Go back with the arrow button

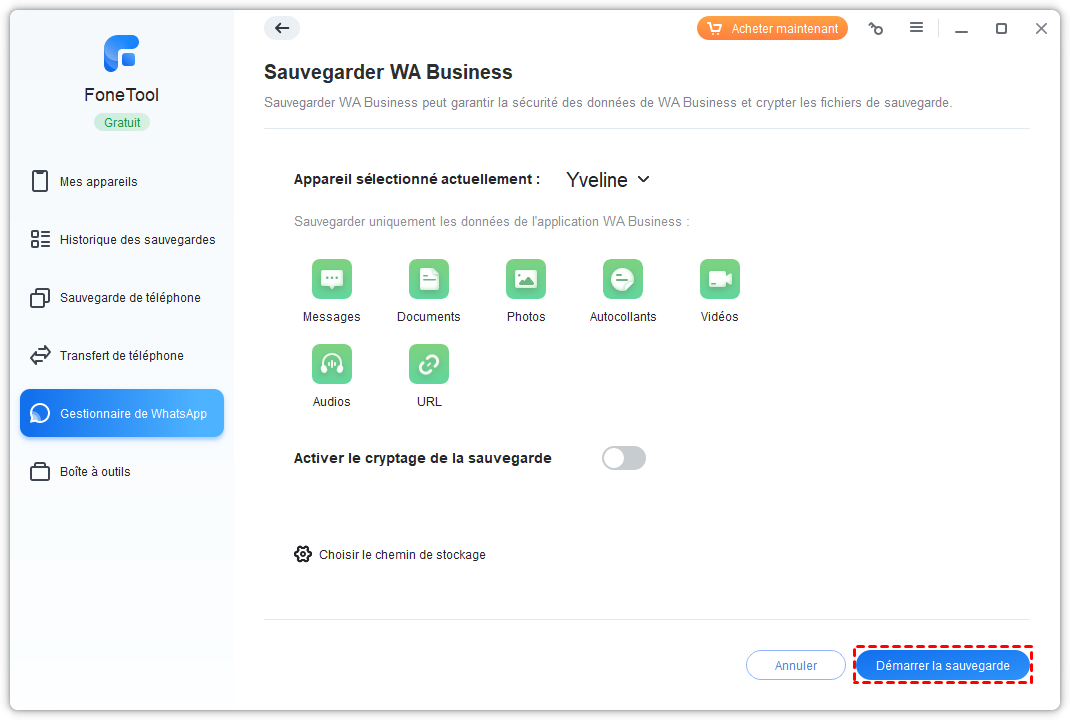[282, 28]
